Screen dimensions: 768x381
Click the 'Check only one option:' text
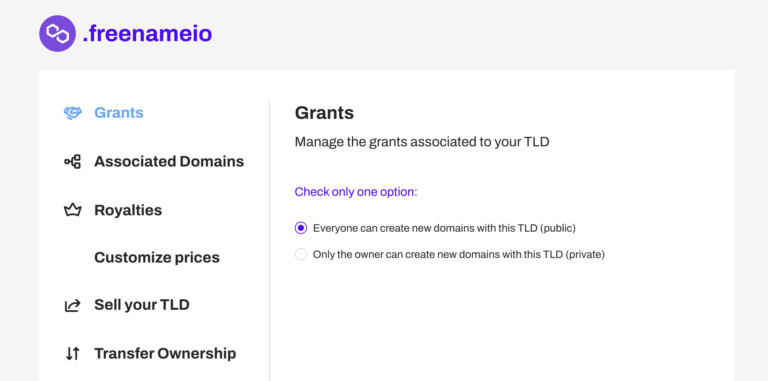[x=356, y=191]
